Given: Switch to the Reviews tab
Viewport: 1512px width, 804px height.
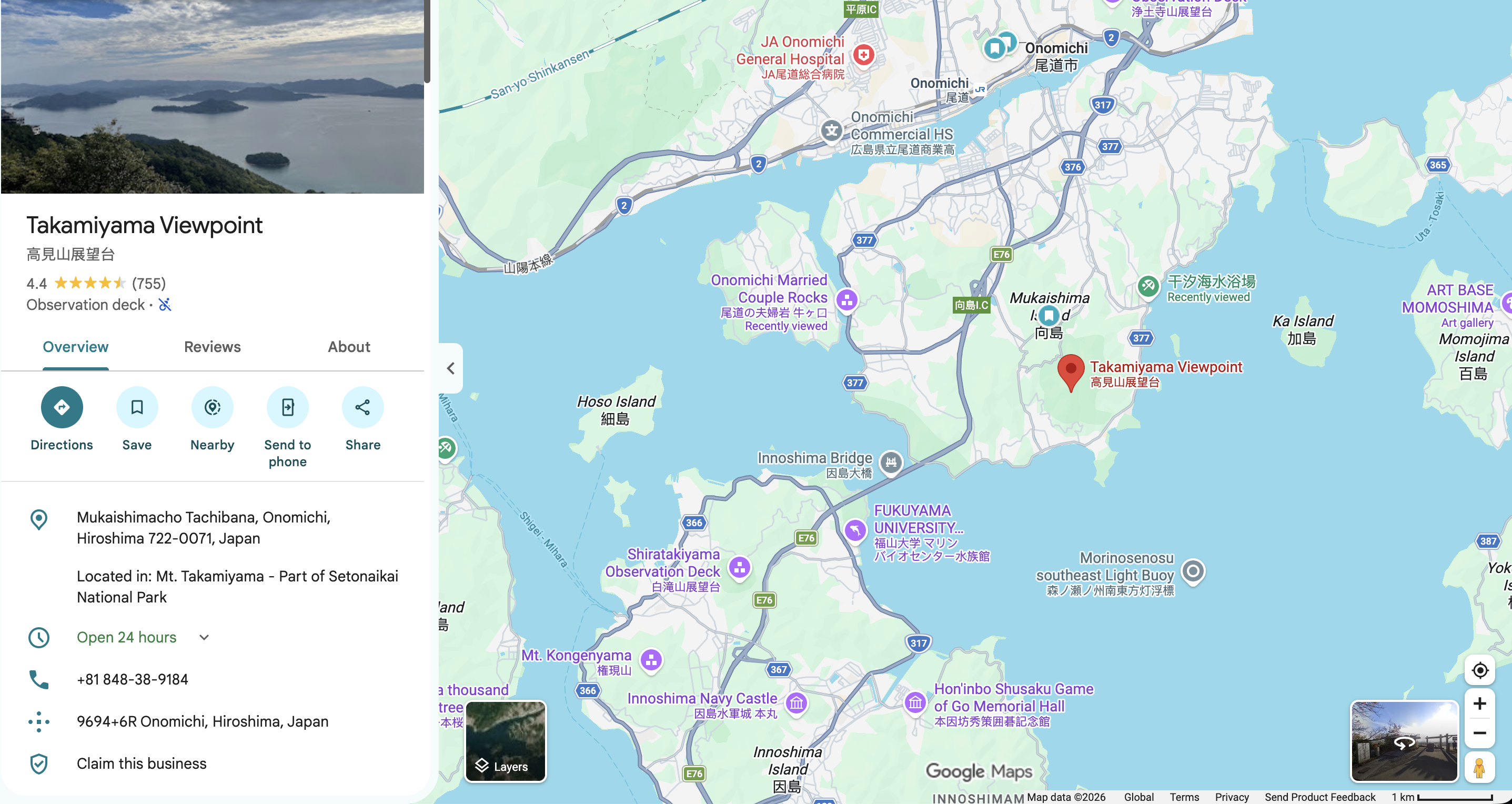Looking at the screenshot, I should 213,347.
